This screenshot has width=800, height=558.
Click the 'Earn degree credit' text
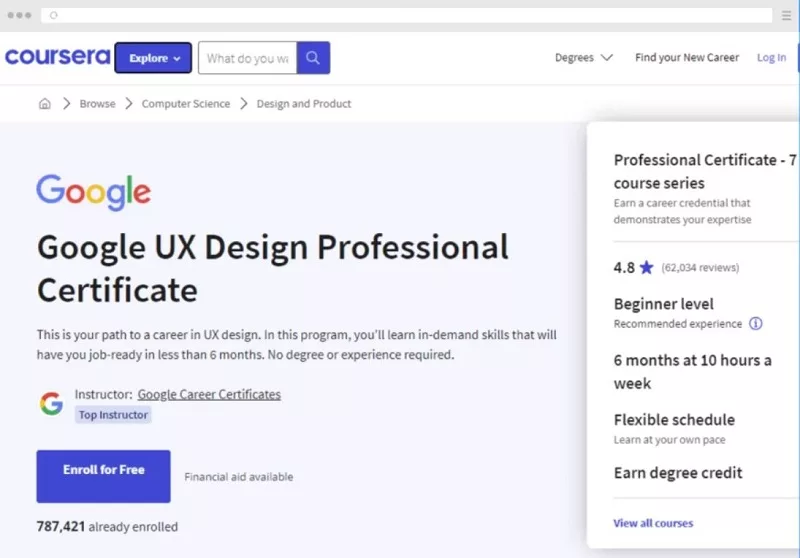coord(678,473)
